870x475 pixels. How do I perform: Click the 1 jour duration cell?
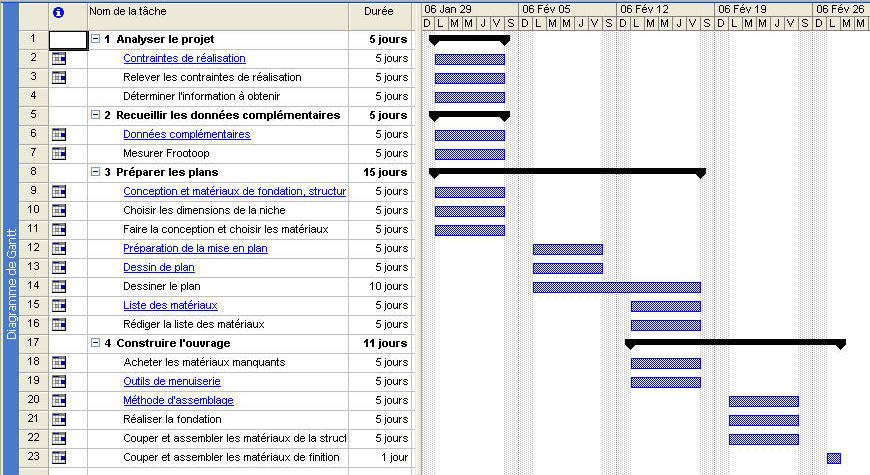381,457
